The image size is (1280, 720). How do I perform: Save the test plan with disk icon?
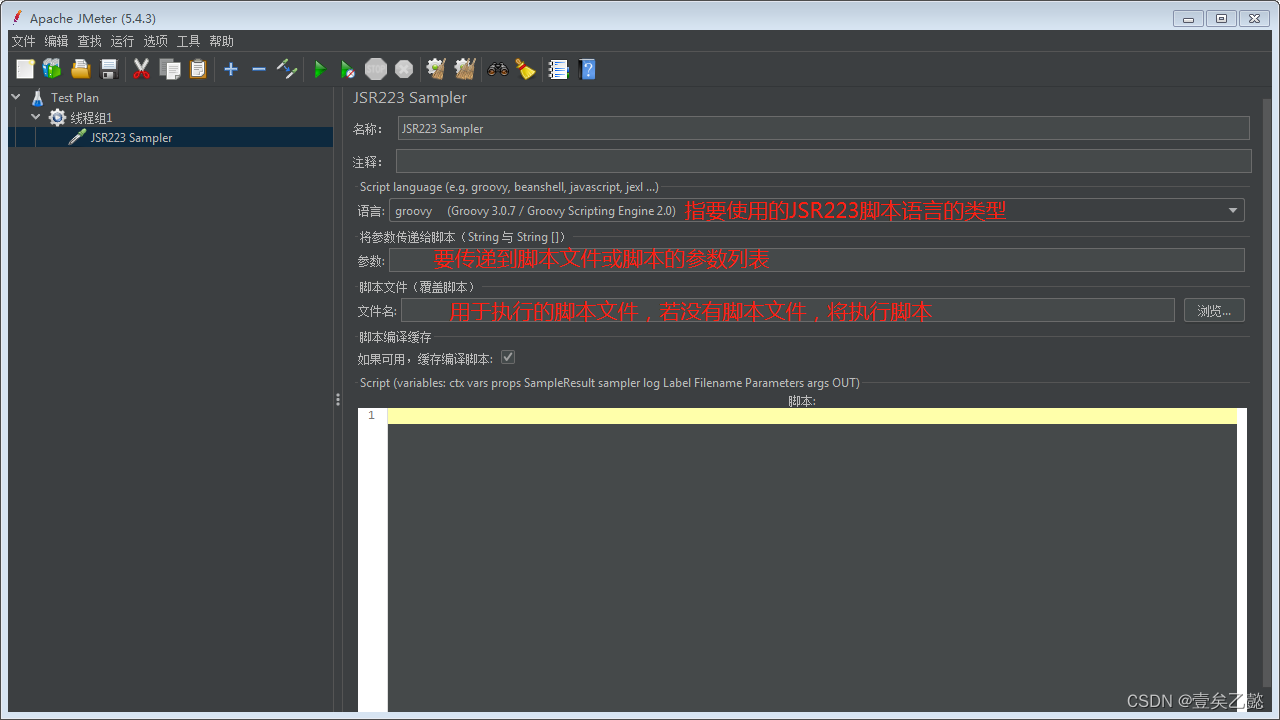(108, 69)
